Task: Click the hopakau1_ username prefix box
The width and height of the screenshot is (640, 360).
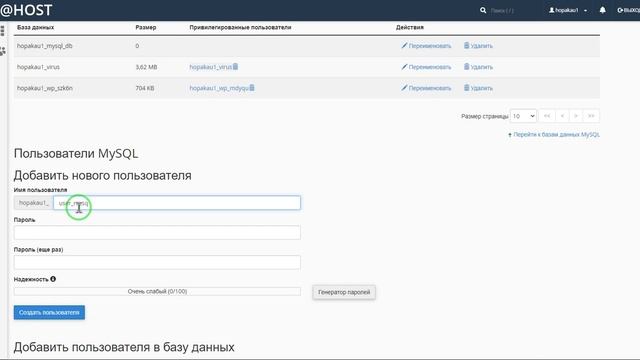Action: click(33, 203)
